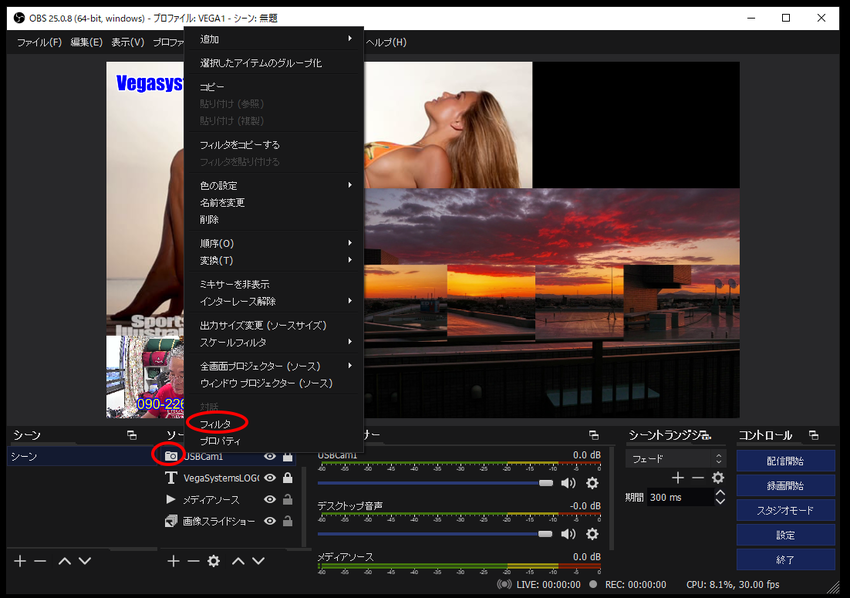Image resolution: width=850 pixels, height=598 pixels.
Task: Move source down arrow
Action: click(x=259, y=561)
